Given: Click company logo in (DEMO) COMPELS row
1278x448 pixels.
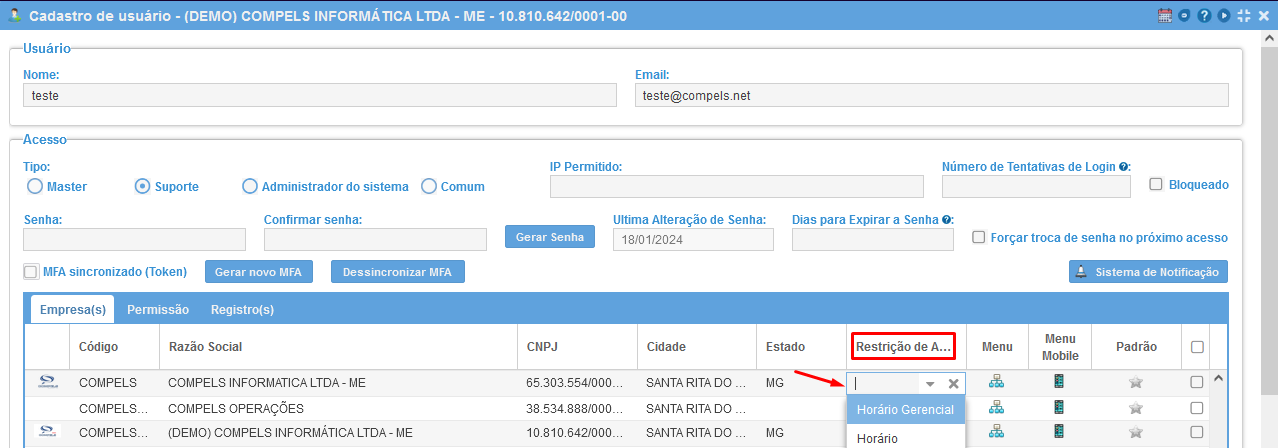Looking at the screenshot, I should click(46, 431).
